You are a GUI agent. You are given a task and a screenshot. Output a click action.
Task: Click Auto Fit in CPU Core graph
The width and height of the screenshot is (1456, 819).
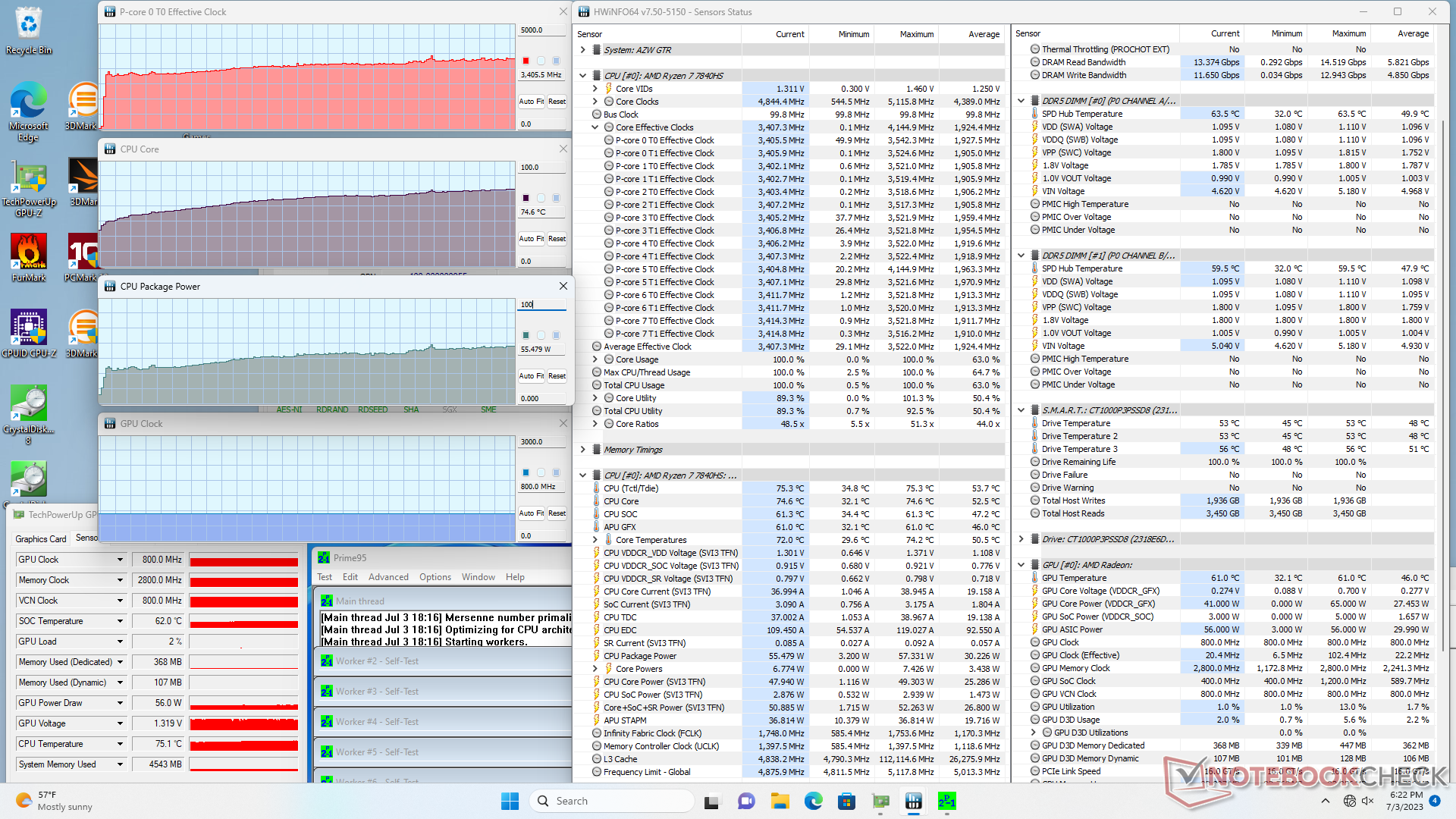coord(531,239)
